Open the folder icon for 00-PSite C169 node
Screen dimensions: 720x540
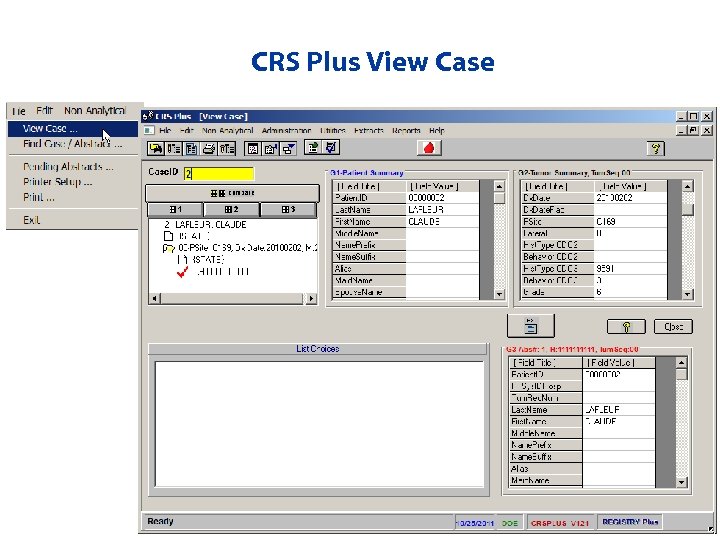click(169, 248)
